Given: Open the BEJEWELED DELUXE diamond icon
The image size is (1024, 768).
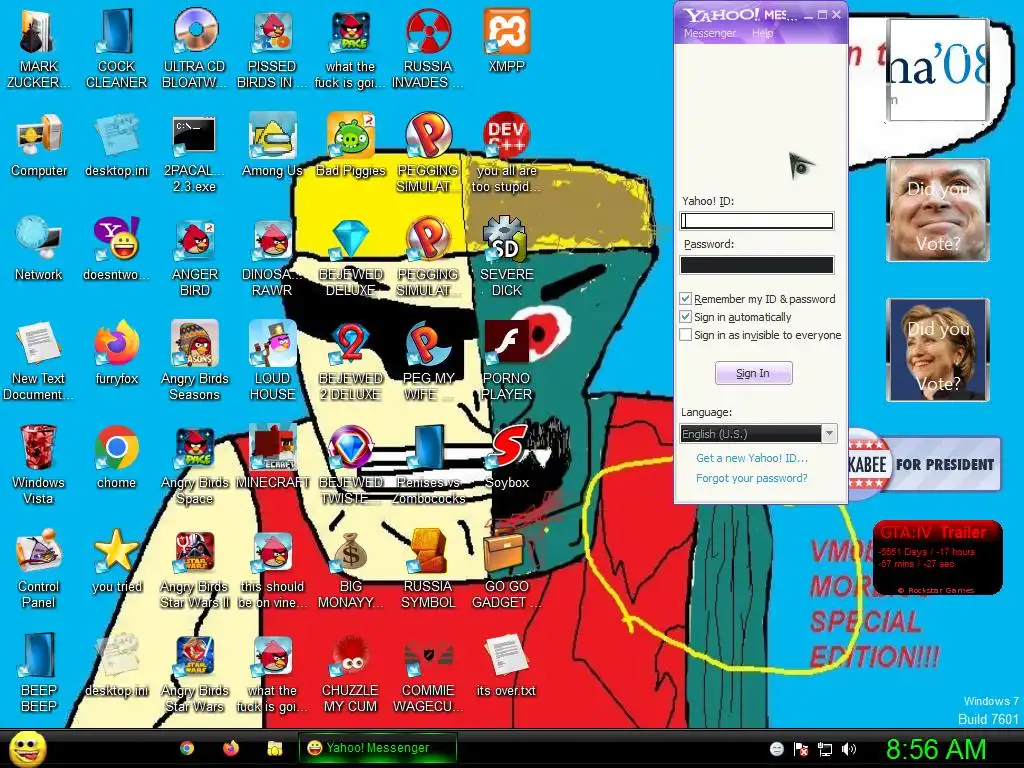Looking at the screenshot, I should [x=351, y=240].
